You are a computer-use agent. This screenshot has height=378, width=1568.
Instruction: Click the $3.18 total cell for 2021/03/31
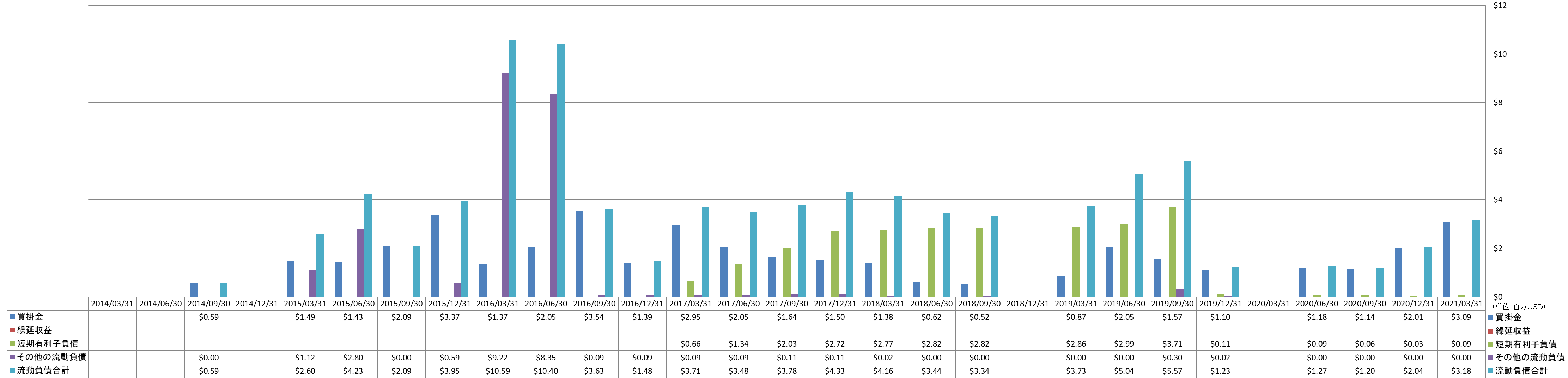tap(1461, 371)
